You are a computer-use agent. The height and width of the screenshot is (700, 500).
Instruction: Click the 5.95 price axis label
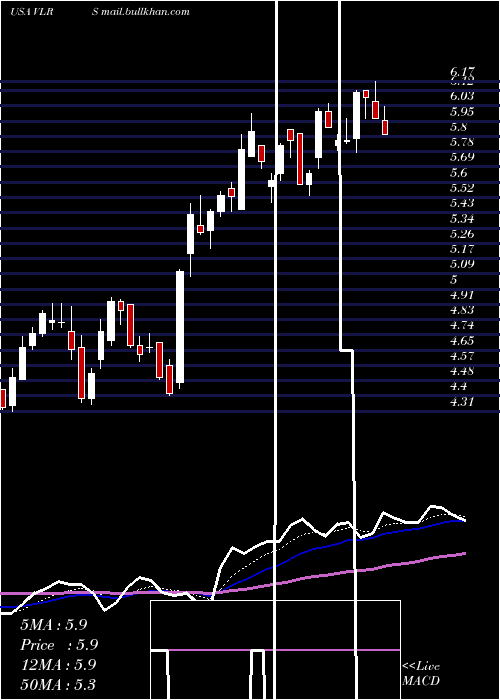click(x=462, y=111)
